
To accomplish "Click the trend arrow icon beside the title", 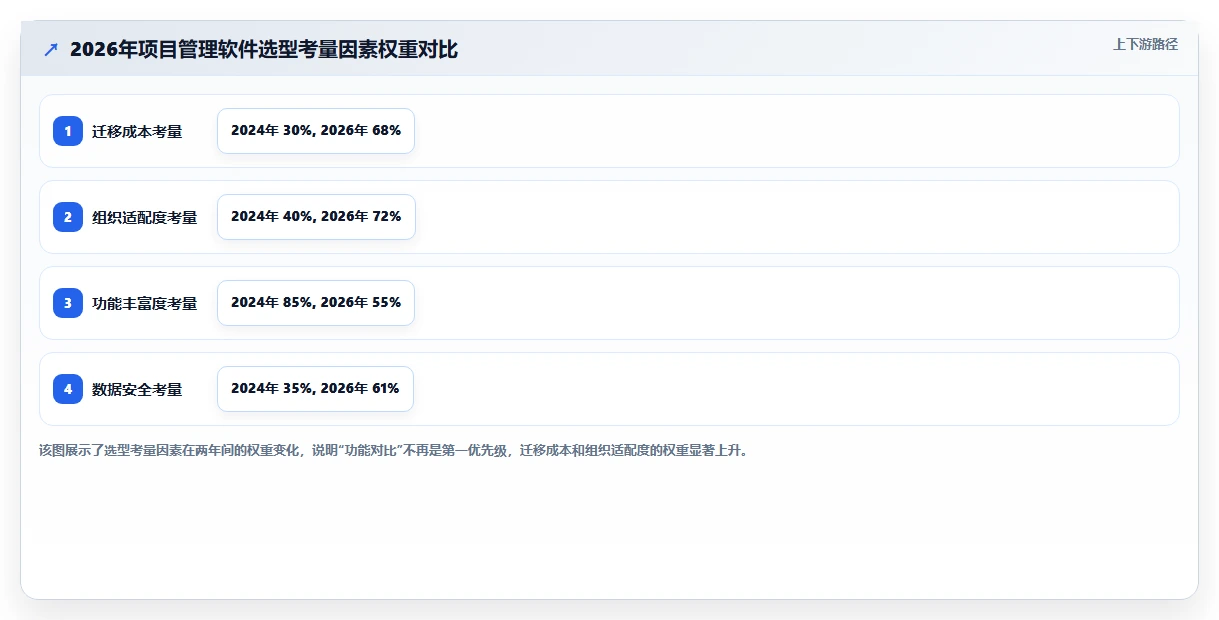I will click(51, 49).
